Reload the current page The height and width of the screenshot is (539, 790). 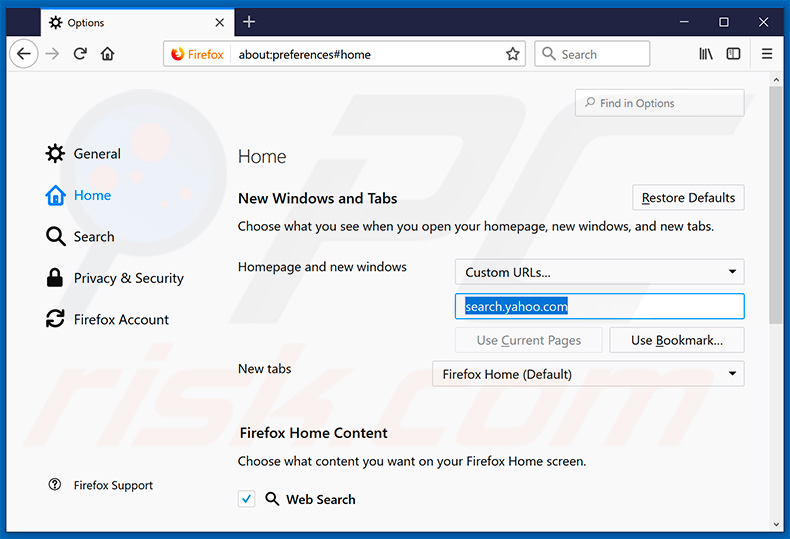(x=80, y=53)
